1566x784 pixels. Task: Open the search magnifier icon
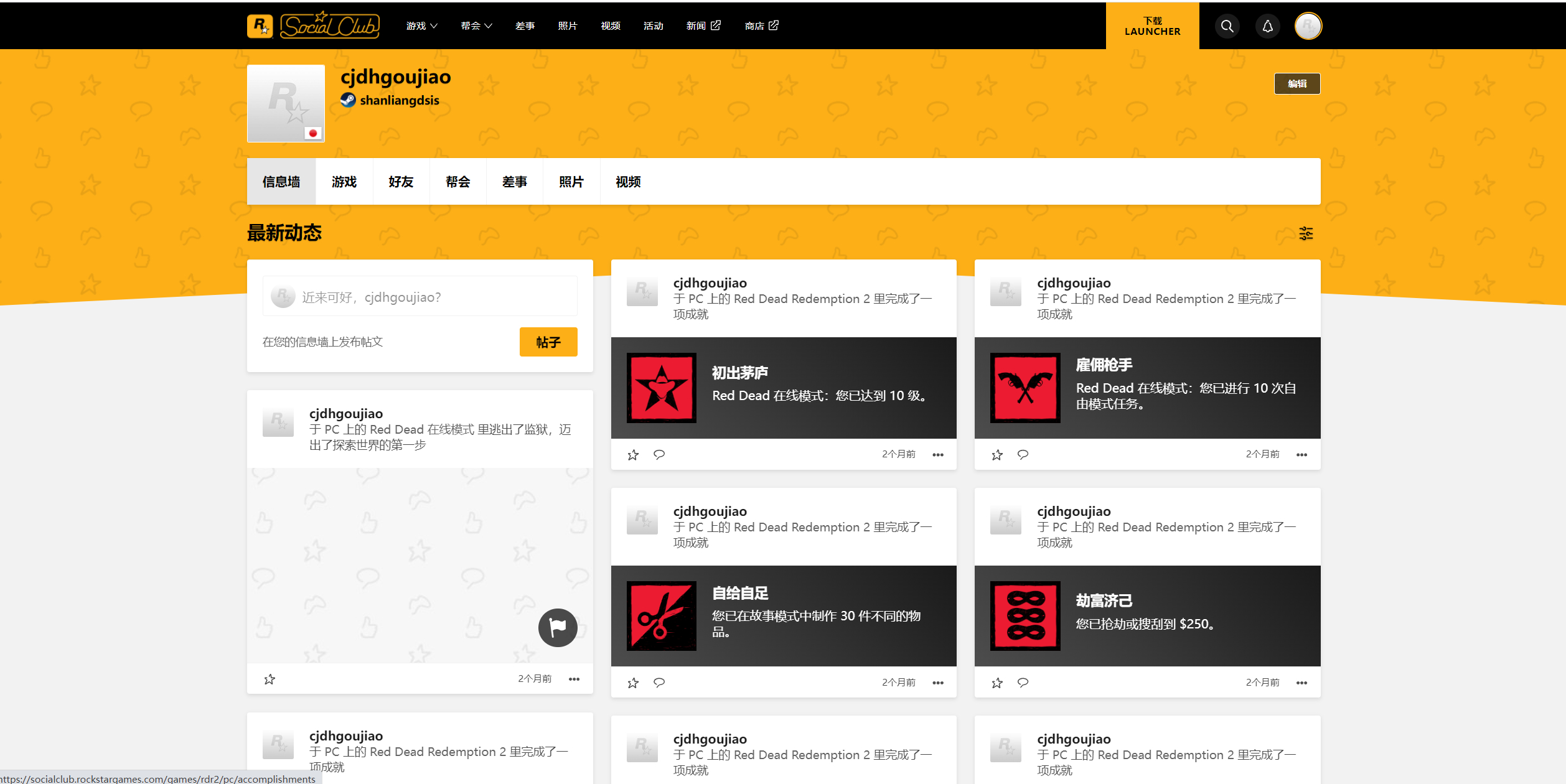click(1227, 26)
